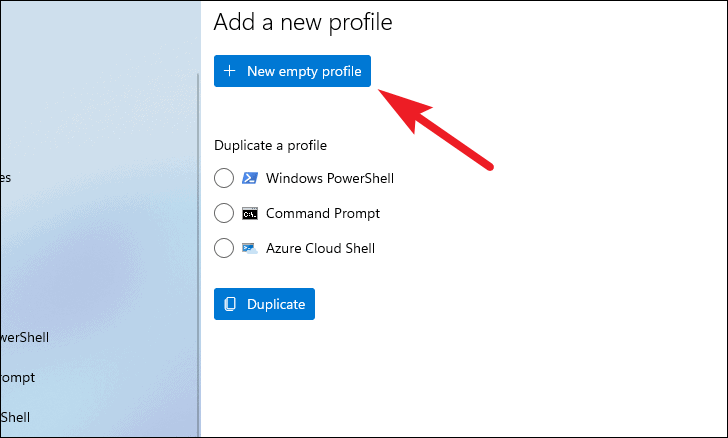Click the Azure Cloud Shell cloud icon
This screenshot has width=728, height=438.
coord(250,248)
